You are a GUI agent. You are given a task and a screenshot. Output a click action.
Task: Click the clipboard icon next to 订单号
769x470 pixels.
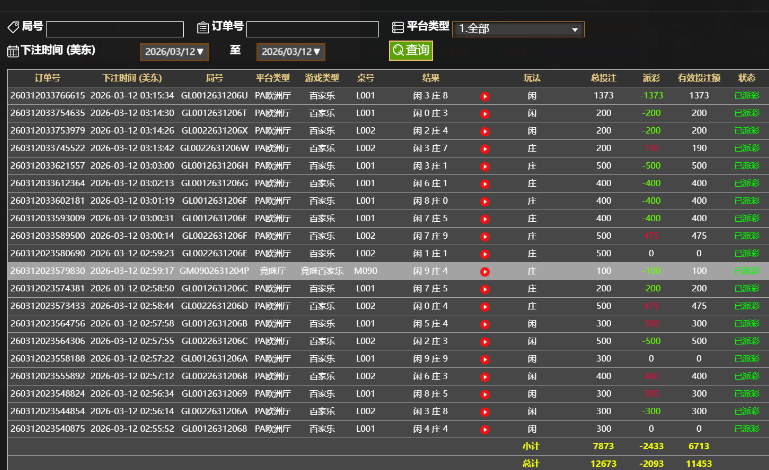[x=203, y=27]
